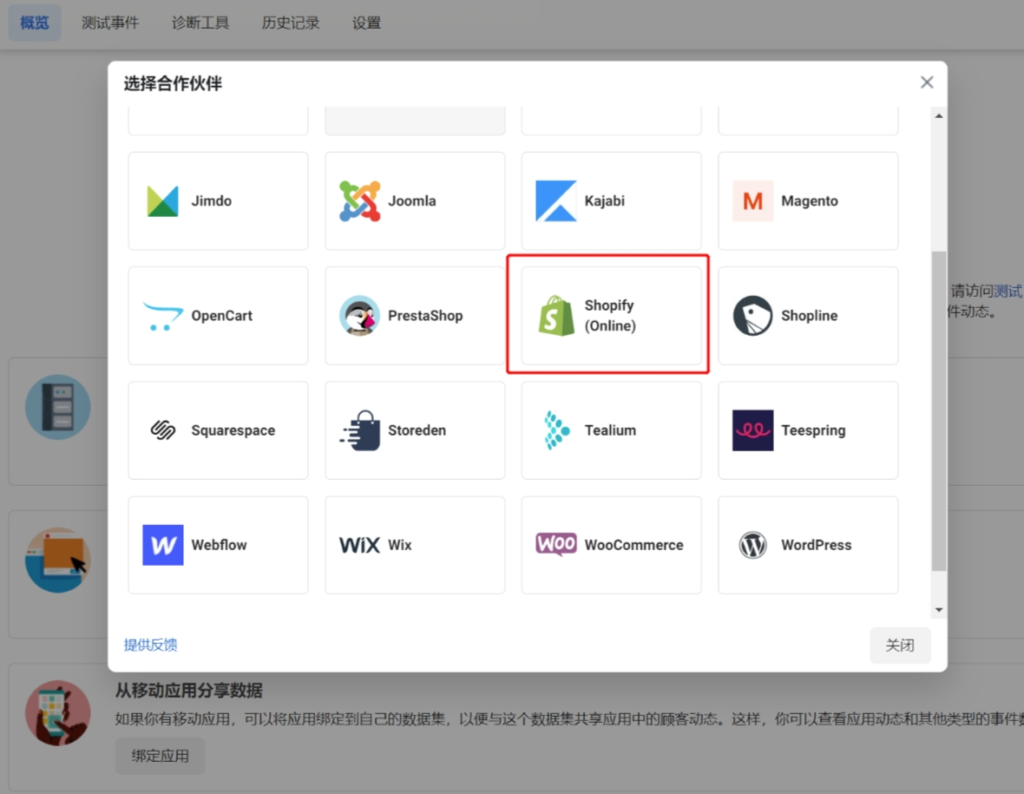The image size is (1024, 794).
Task: Click the Shopline logo icon
Action: 753,316
